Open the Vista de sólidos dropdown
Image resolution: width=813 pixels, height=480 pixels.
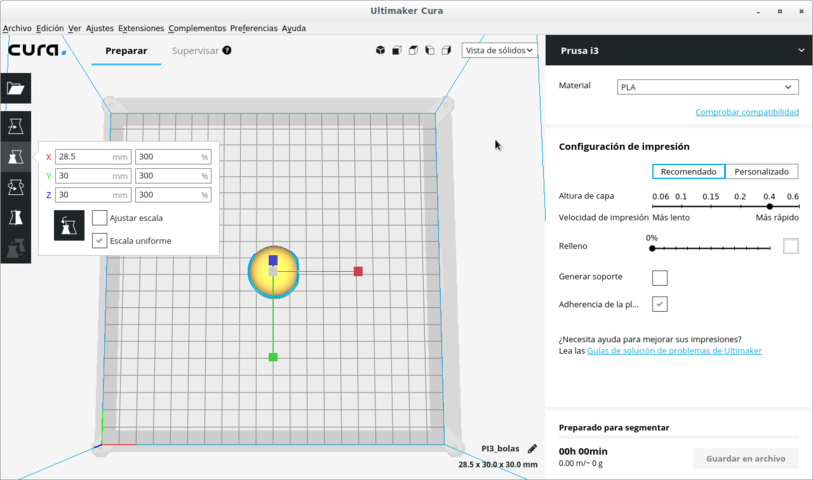(x=499, y=50)
